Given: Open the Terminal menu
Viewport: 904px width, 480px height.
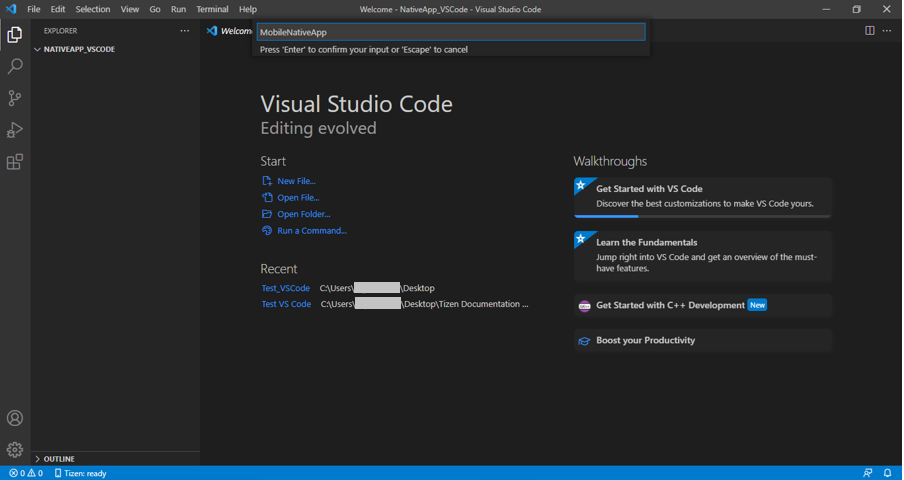Looking at the screenshot, I should click(x=212, y=9).
